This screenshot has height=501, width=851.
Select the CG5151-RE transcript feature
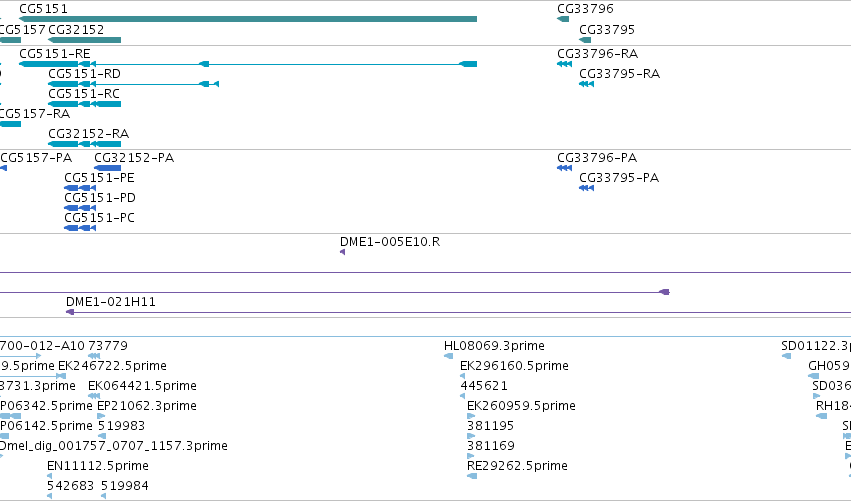(x=248, y=64)
